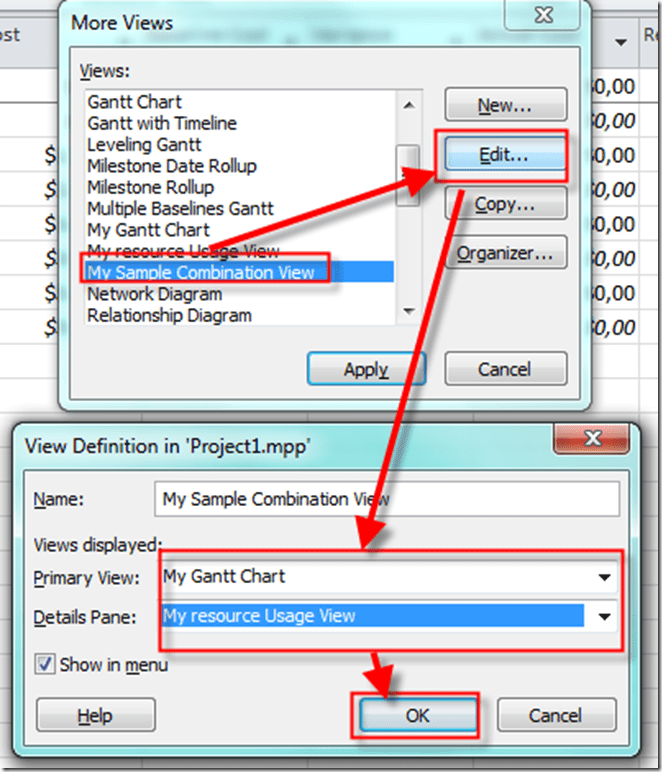Select Network Diagram from the Views list
The height and width of the screenshot is (772, 662).
[x=154, y=295]
